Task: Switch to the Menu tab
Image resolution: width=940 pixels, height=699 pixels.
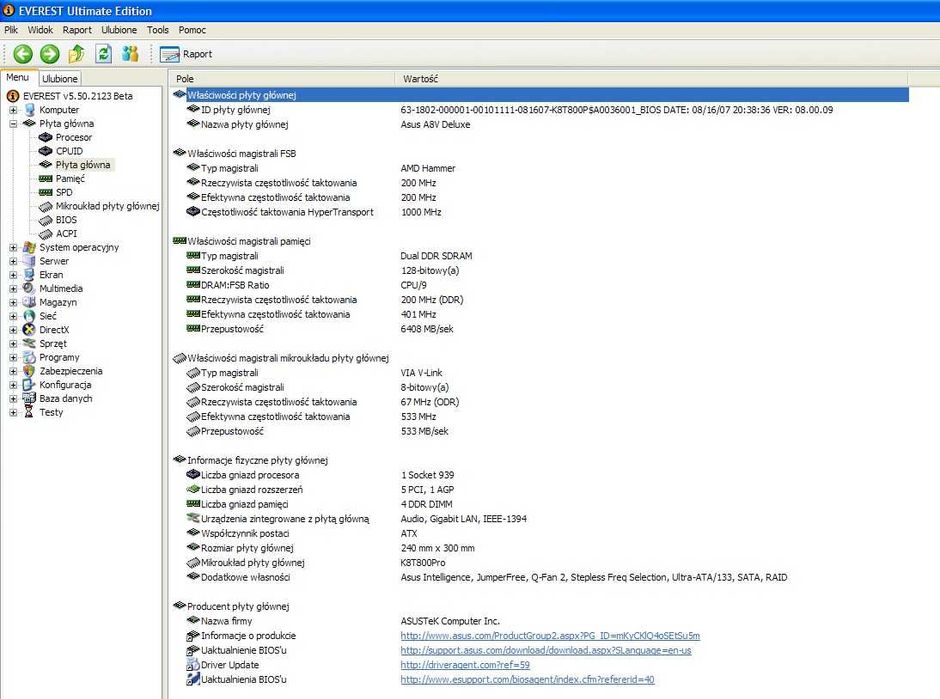Action: 18,77
